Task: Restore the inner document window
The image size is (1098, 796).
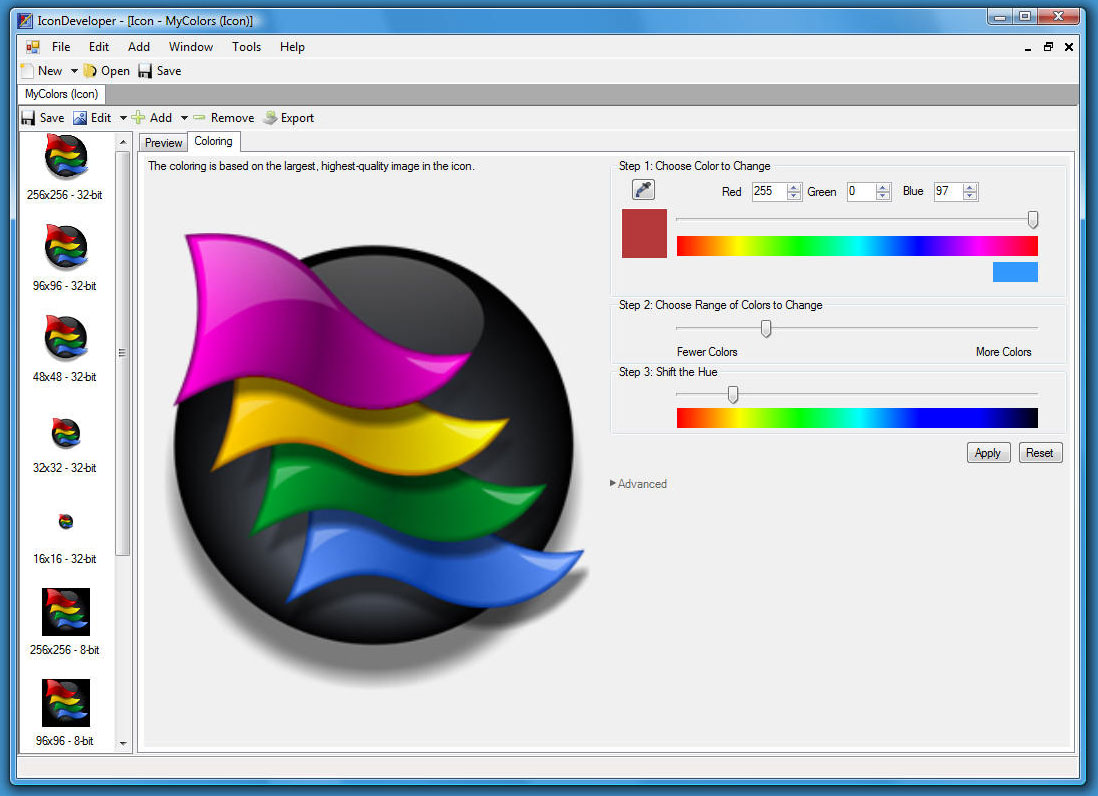Action: click(x=1048, y=47)
